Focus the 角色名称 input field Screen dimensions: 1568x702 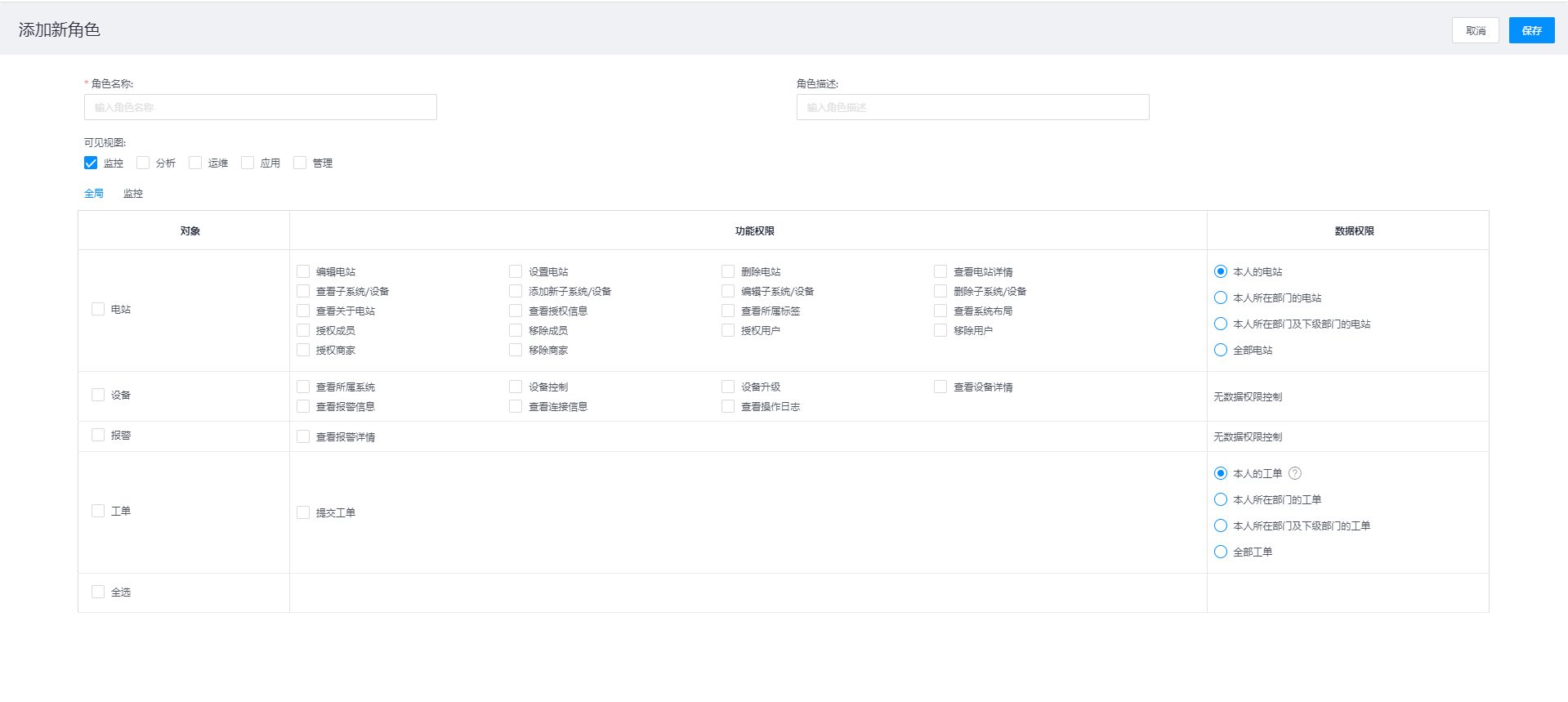coord(261,107)
